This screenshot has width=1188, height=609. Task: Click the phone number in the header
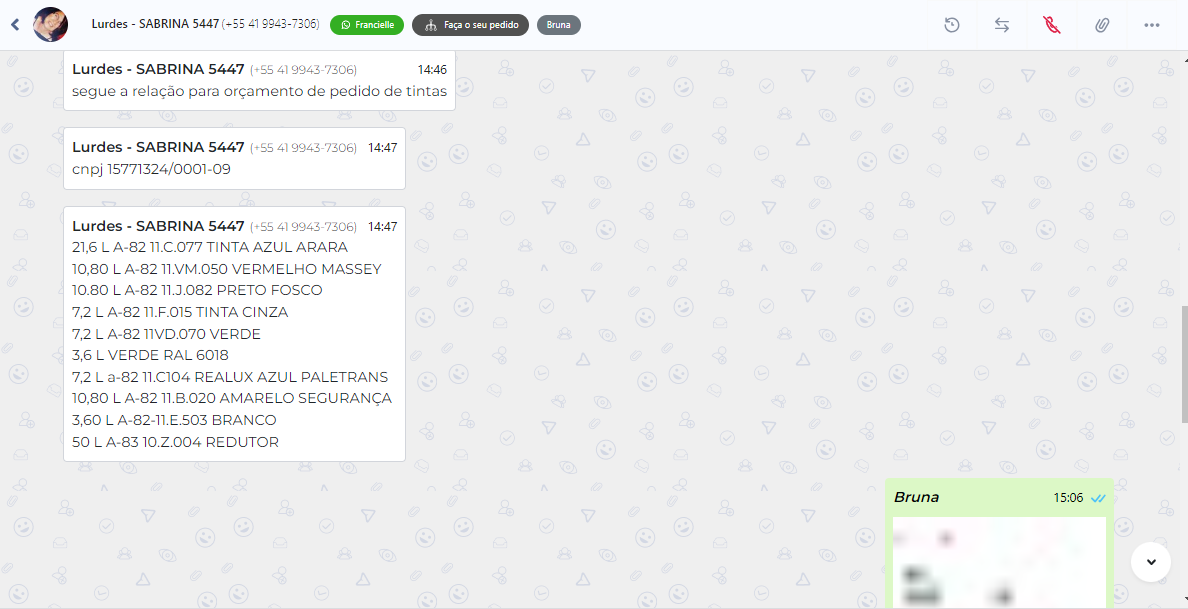270,24
